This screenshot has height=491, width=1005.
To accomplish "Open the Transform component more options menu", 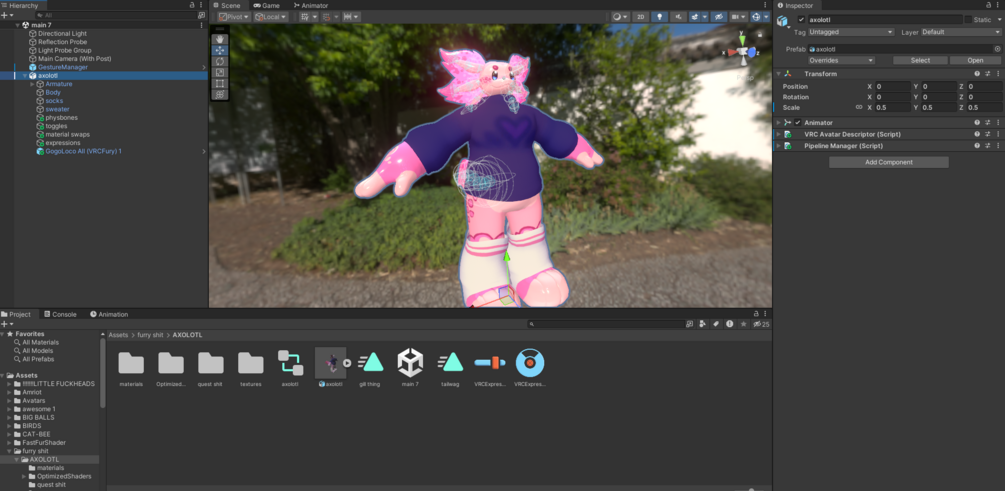I will click(x=998, y=74).
